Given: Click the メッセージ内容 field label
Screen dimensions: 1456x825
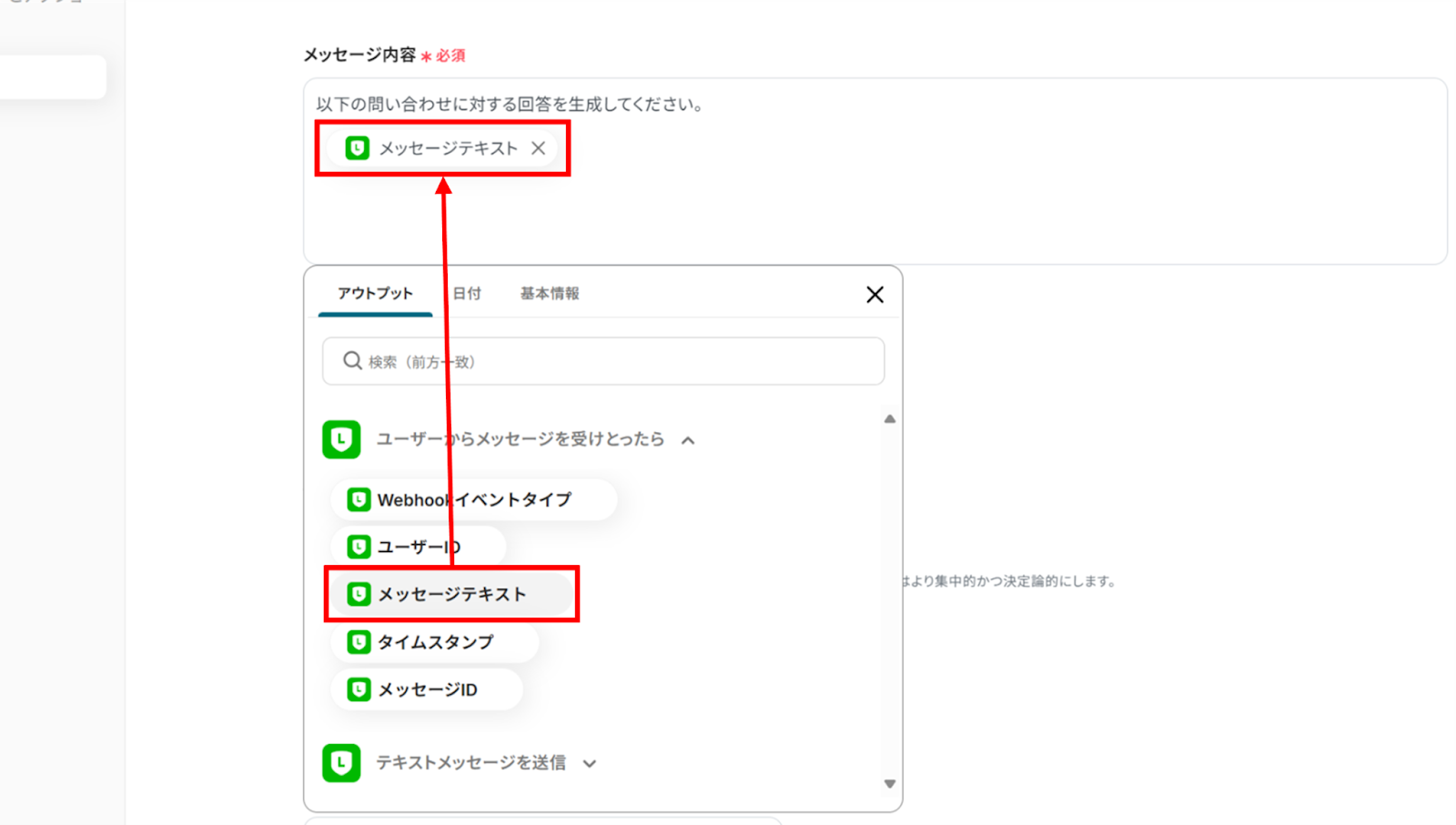Looking at the screenshot, I should [359, 55].
